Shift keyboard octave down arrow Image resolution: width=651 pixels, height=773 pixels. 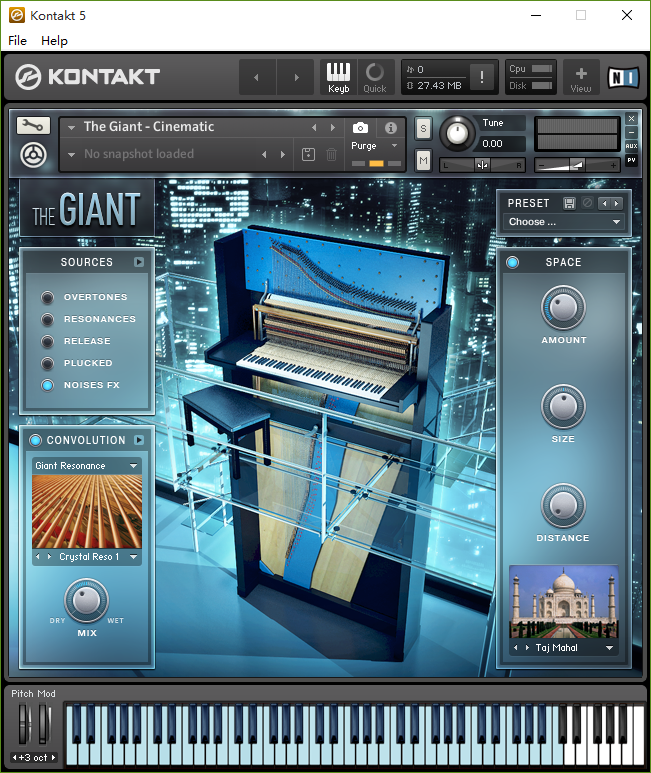(x=15, y=757)
